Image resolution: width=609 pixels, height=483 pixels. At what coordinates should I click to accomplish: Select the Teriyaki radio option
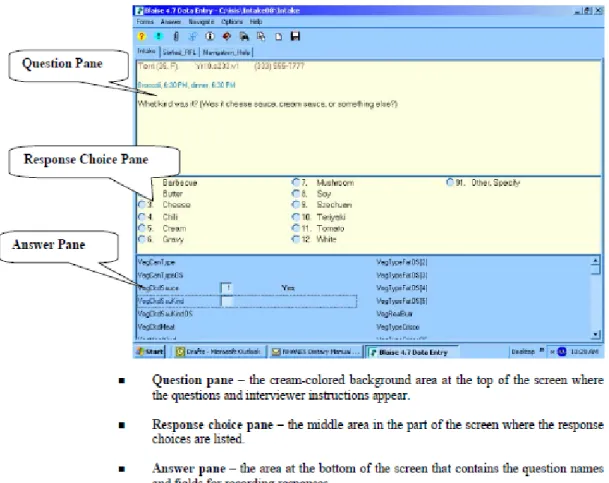click(x=296, y=217)
